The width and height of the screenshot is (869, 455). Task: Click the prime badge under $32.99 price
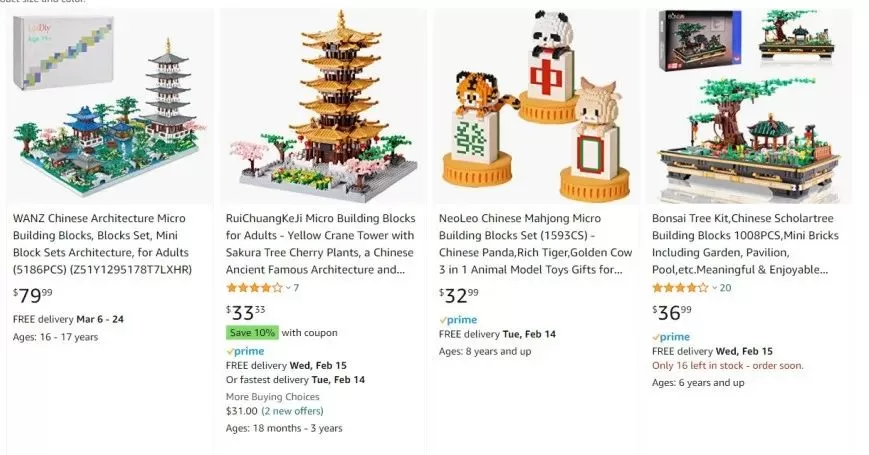coord(458,320)
